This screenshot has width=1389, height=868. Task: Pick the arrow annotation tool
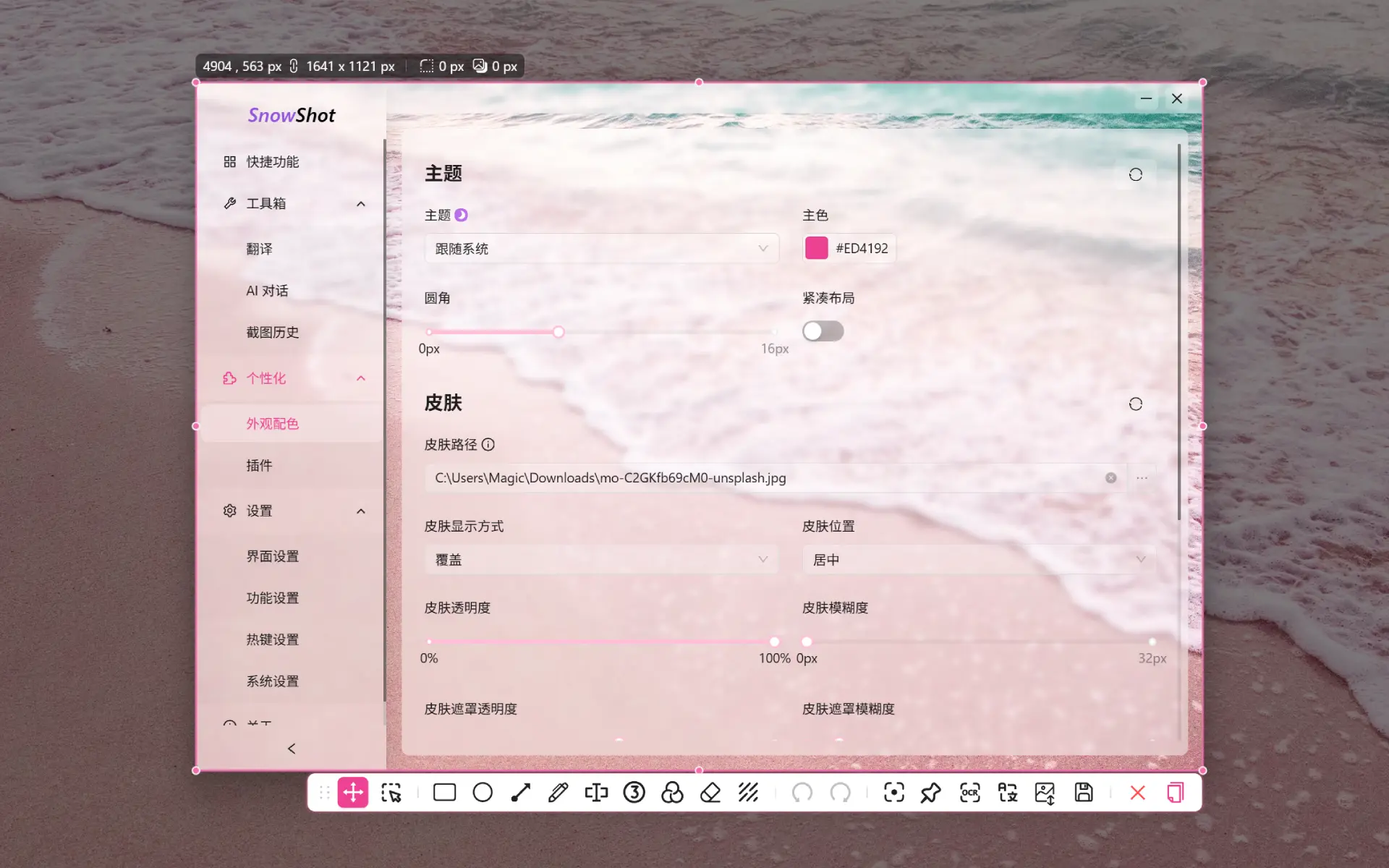point(520,793)
